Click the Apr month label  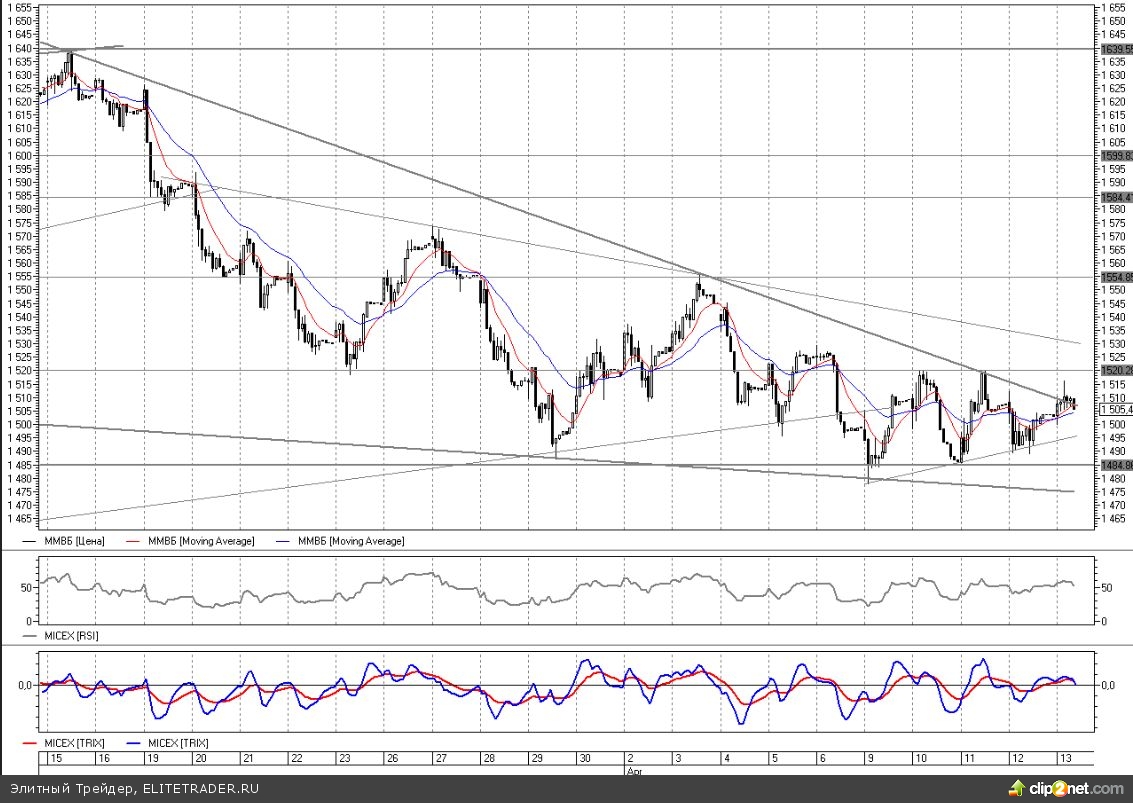coord(632,771)
